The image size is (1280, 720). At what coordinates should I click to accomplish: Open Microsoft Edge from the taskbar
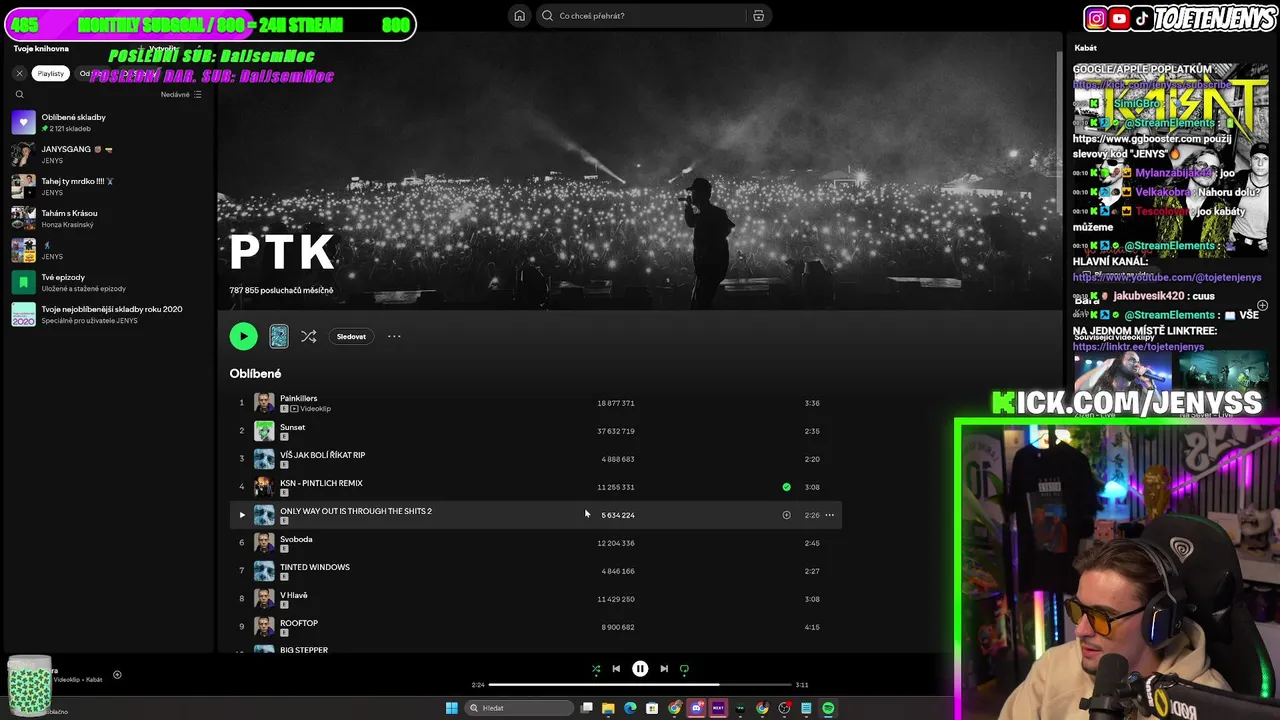click(630, 708)
